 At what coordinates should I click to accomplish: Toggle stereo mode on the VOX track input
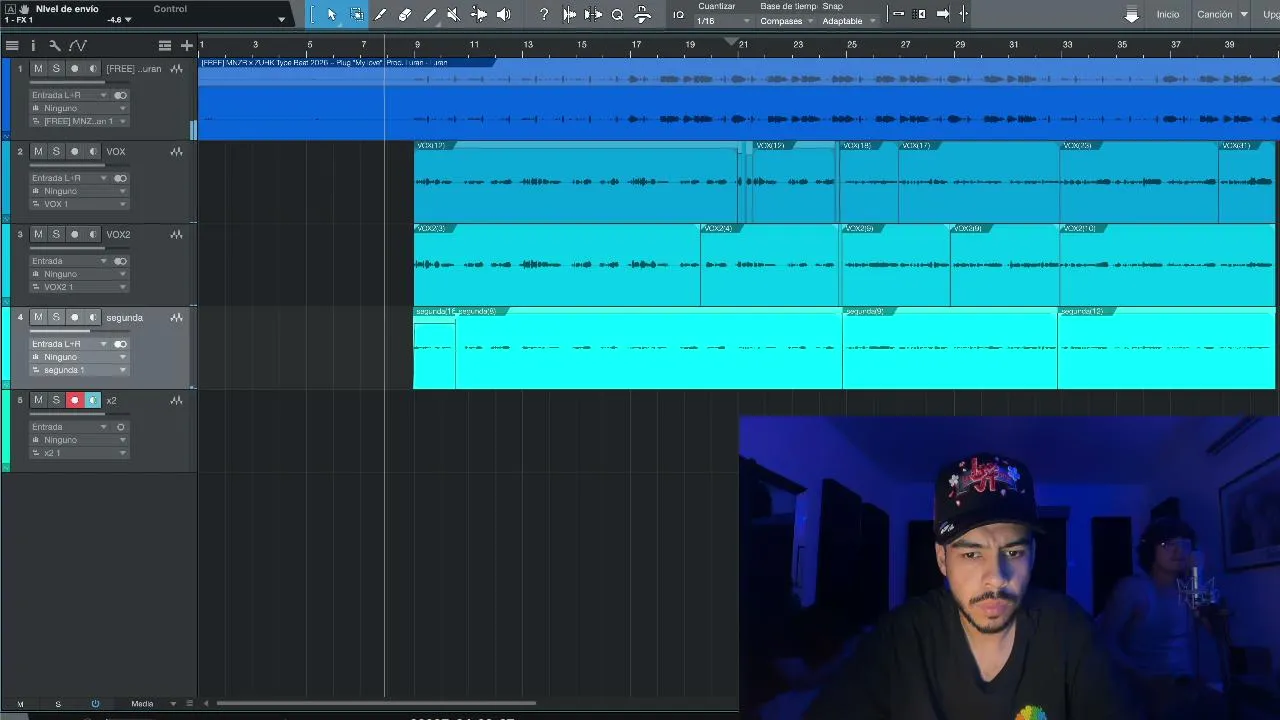(121, 178)
